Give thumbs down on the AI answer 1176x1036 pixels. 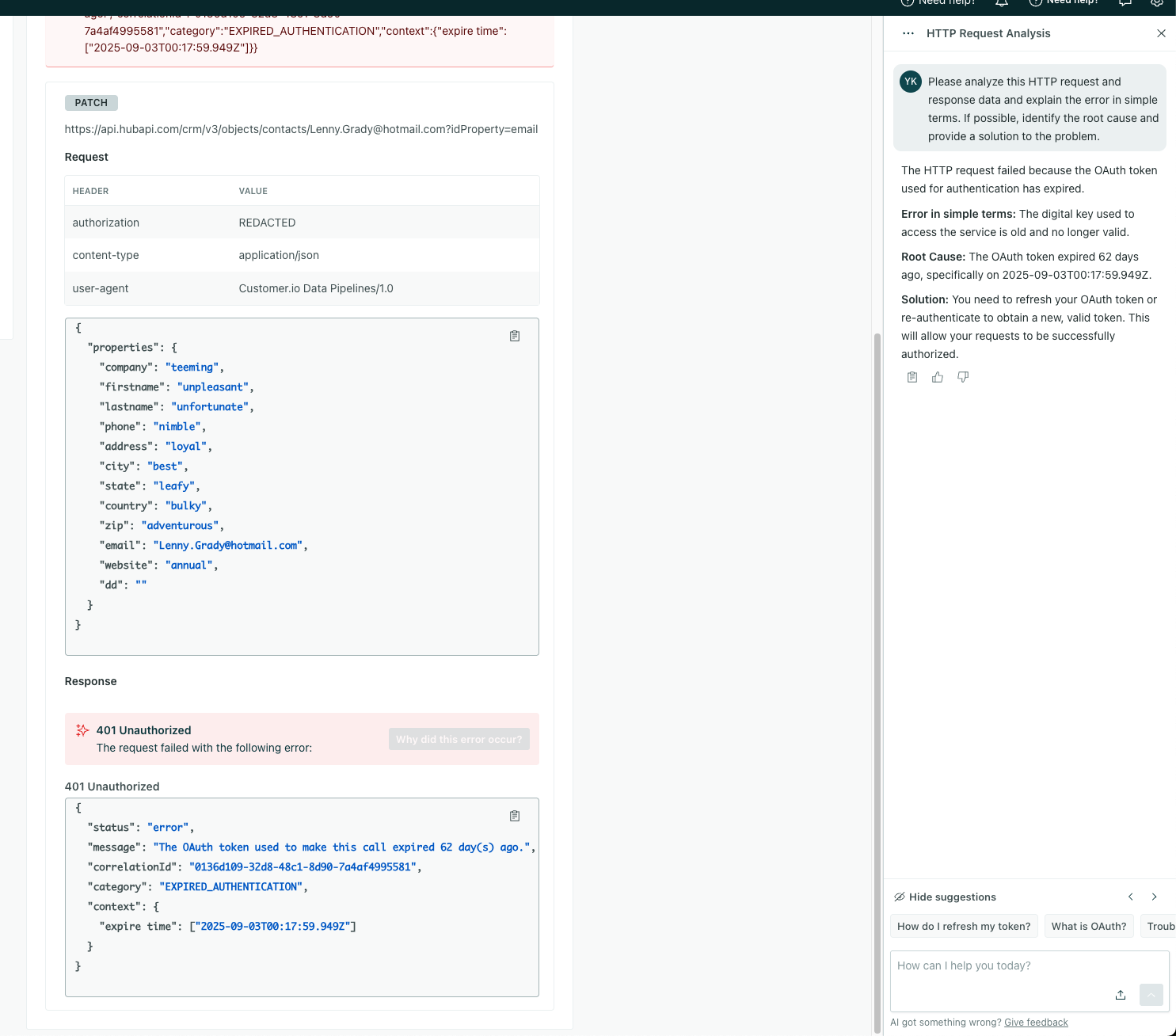pos(963,377)
